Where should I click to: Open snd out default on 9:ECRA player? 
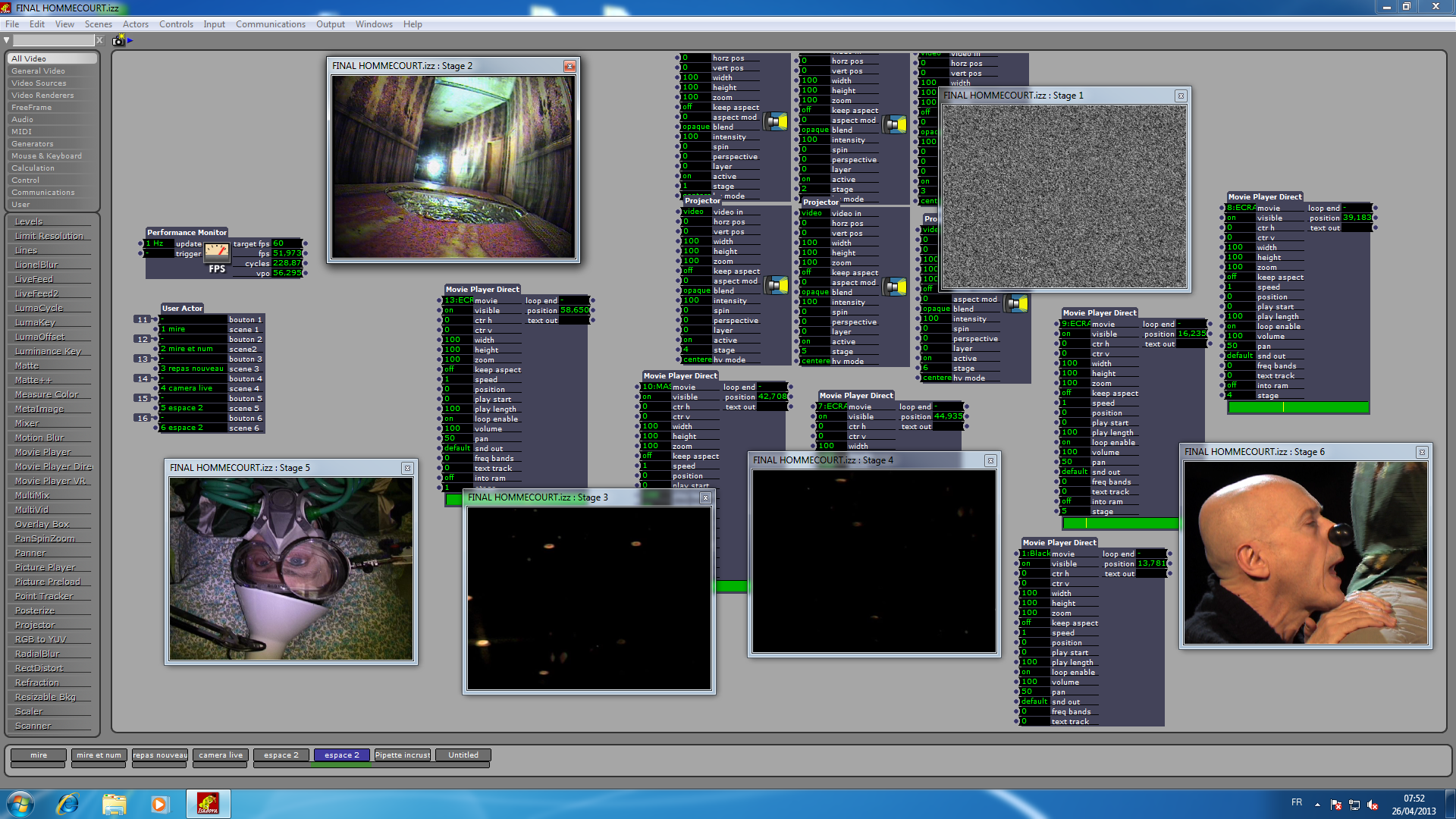1075,472
